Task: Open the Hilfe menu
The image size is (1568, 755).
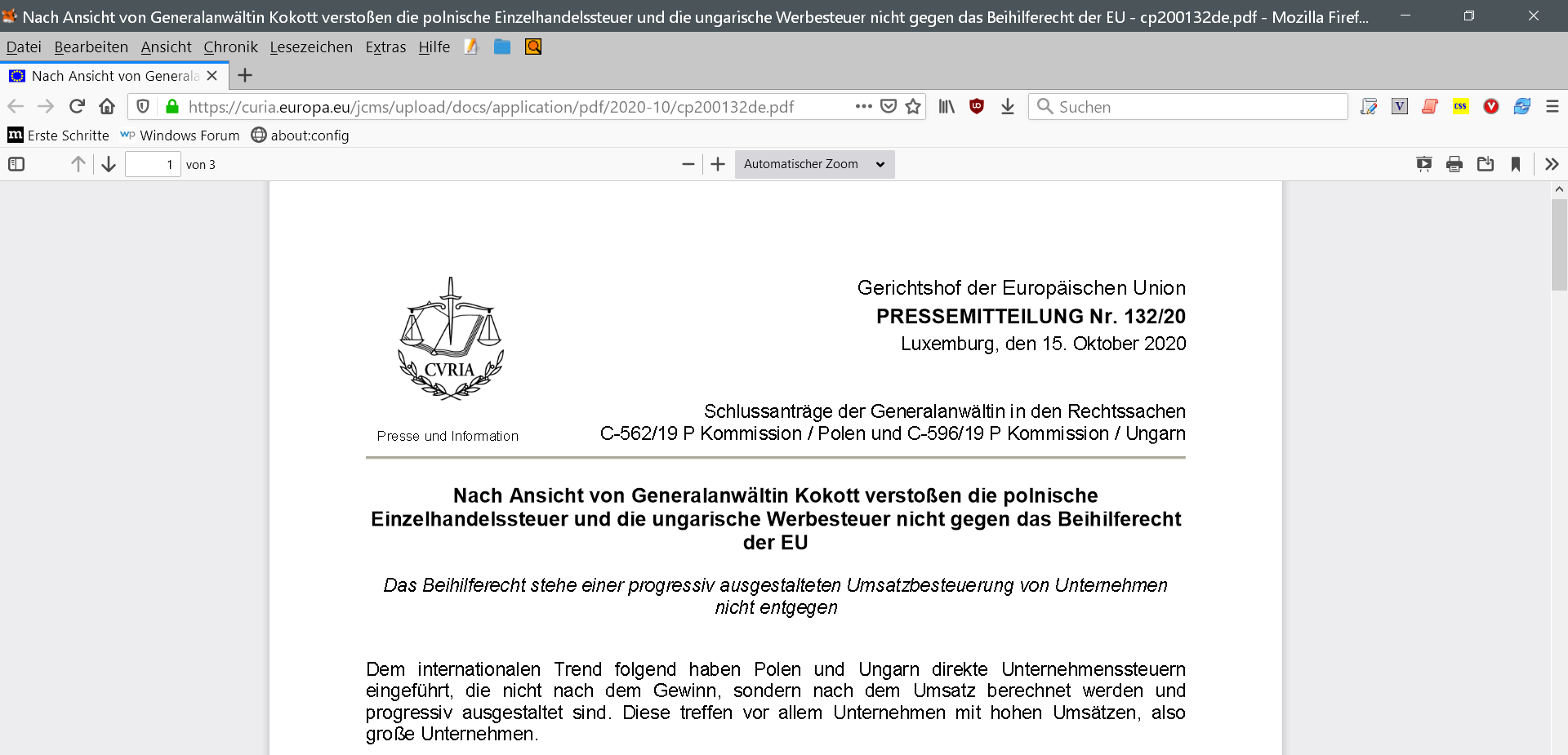Action: (x=434, y=47)
